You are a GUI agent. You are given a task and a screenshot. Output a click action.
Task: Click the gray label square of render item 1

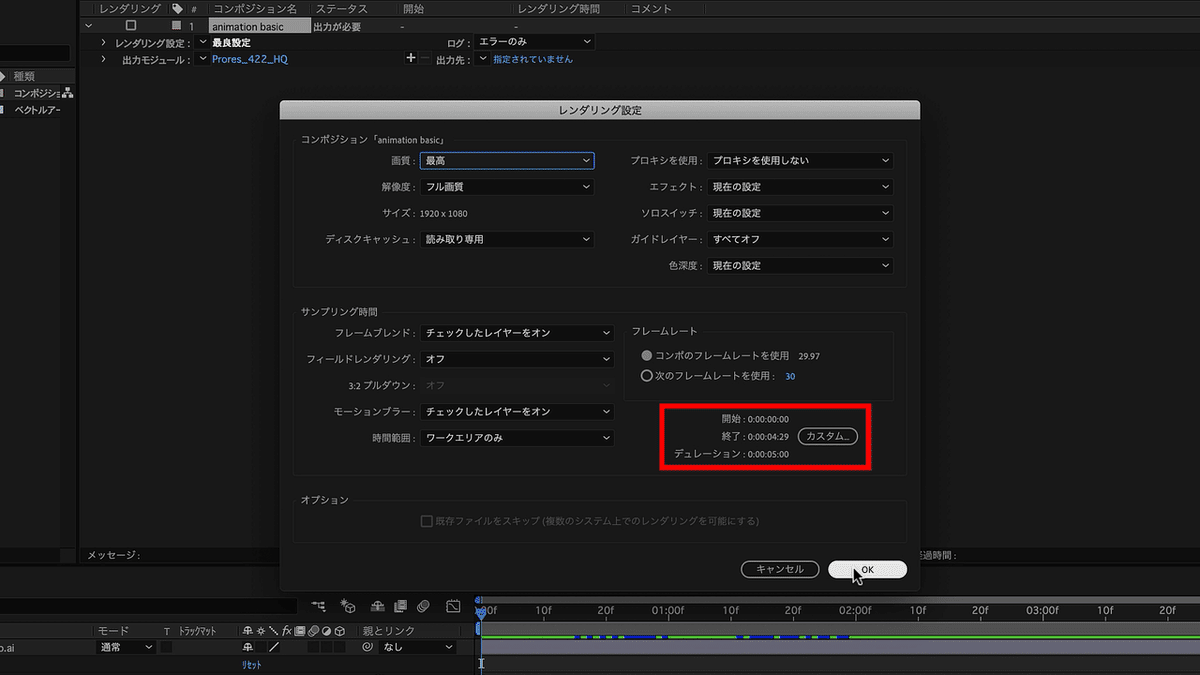click(x=177, y=25)
